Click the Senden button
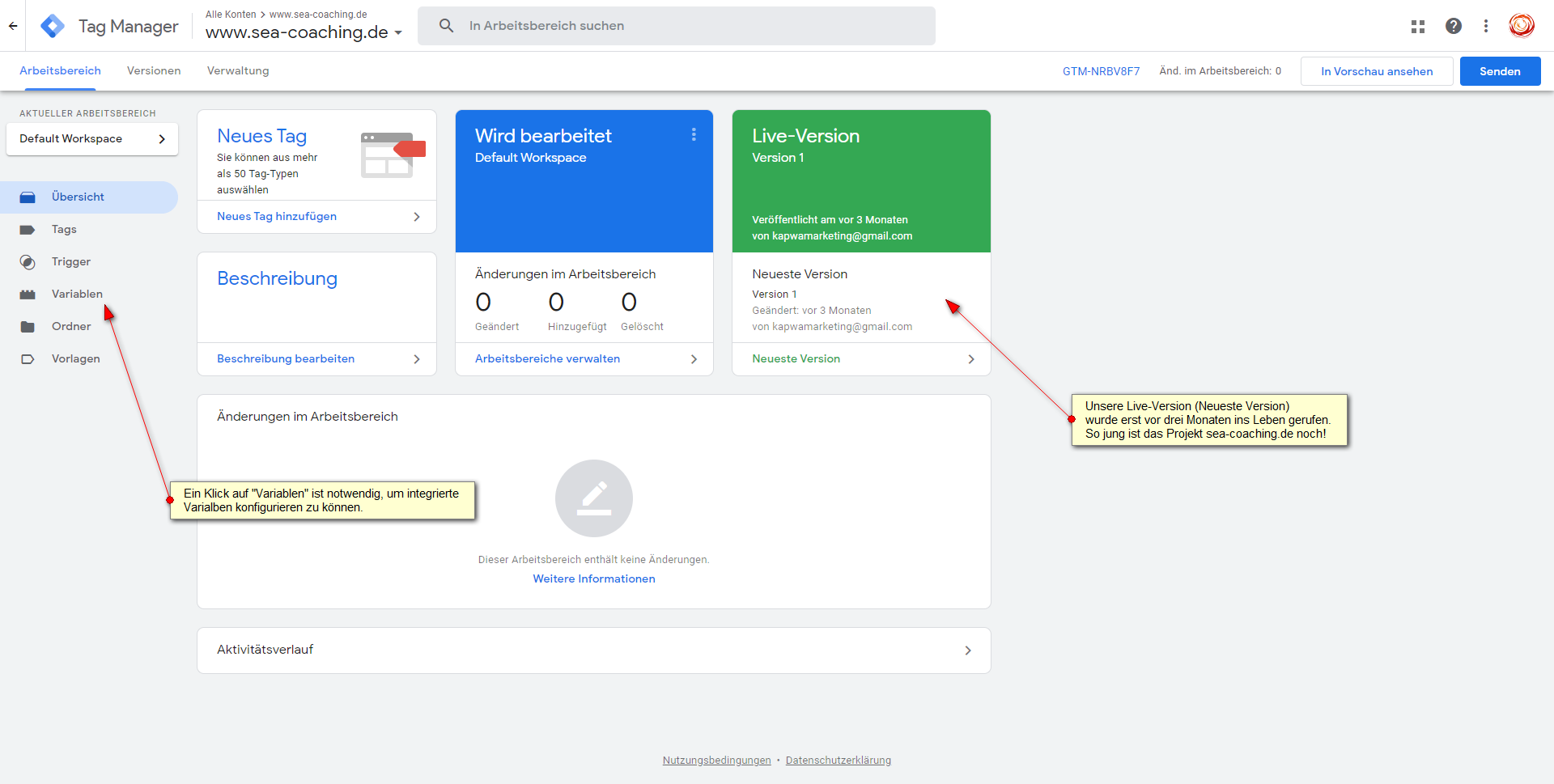 point(1500,71)
